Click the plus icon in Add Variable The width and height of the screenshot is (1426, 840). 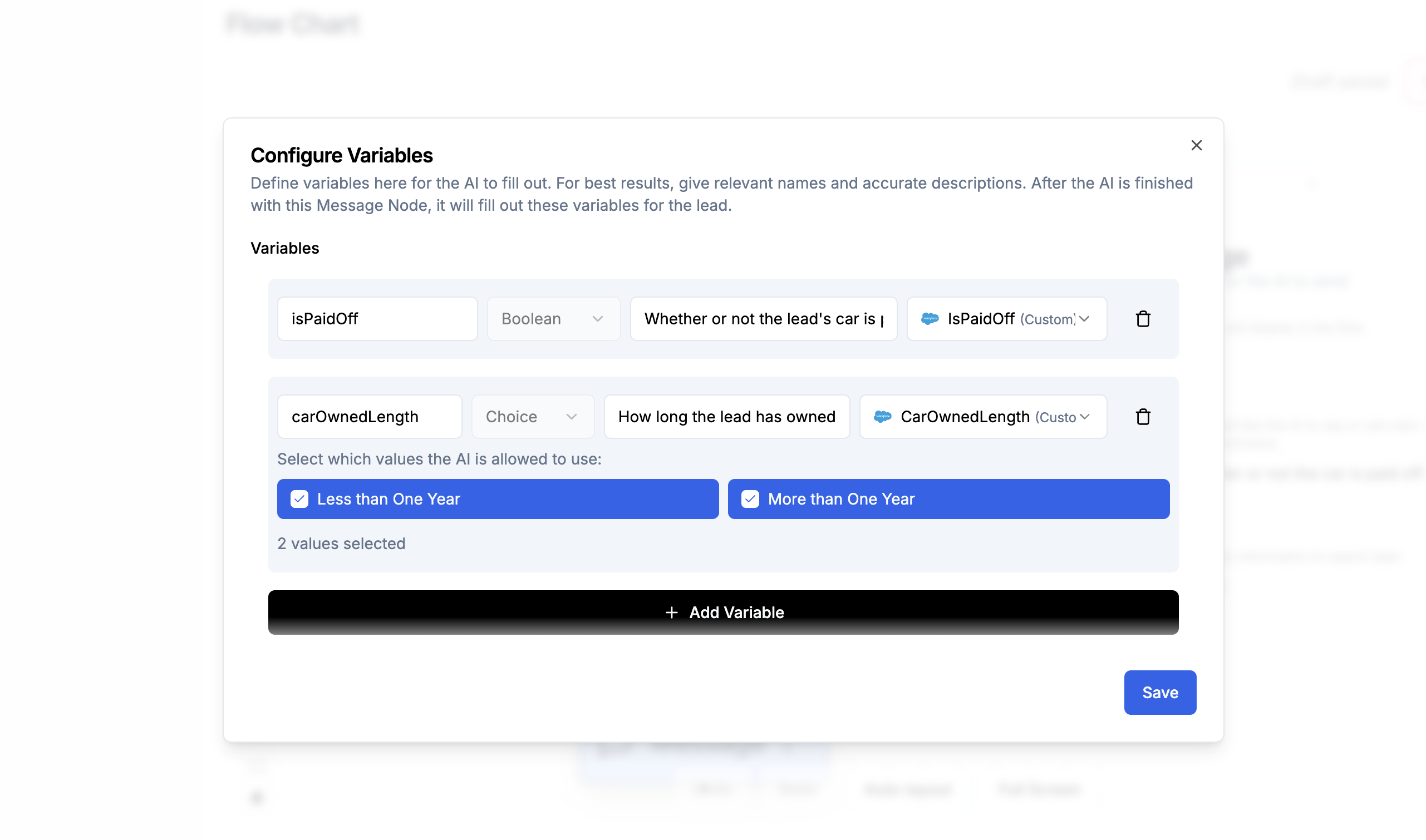[x=671, y=612]
